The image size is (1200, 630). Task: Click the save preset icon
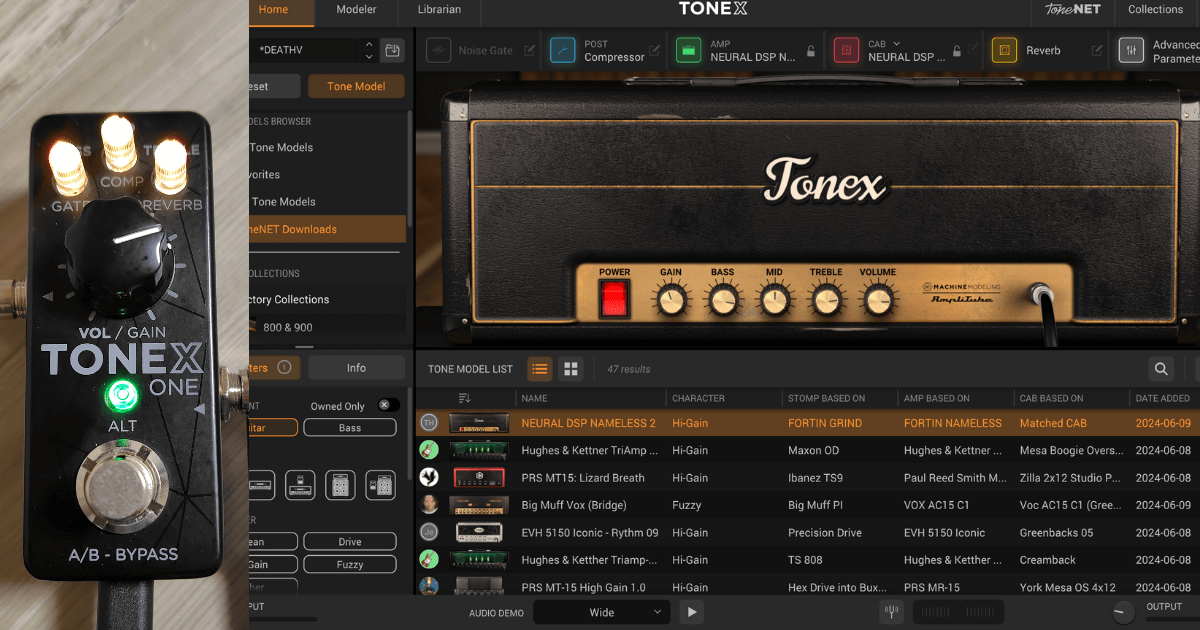click(393, 50)
